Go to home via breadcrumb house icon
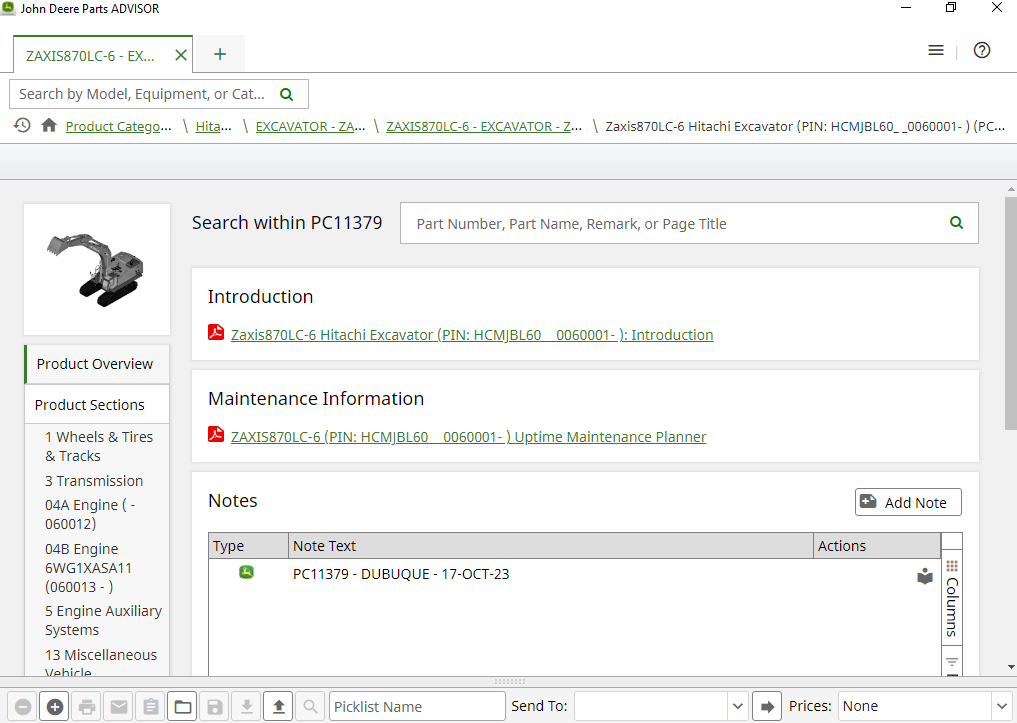 coord(49,126)
